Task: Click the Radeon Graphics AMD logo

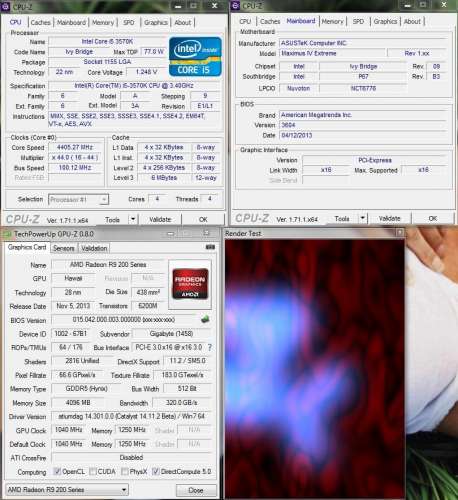Action: pyautogui.click(x=190, y=283)
